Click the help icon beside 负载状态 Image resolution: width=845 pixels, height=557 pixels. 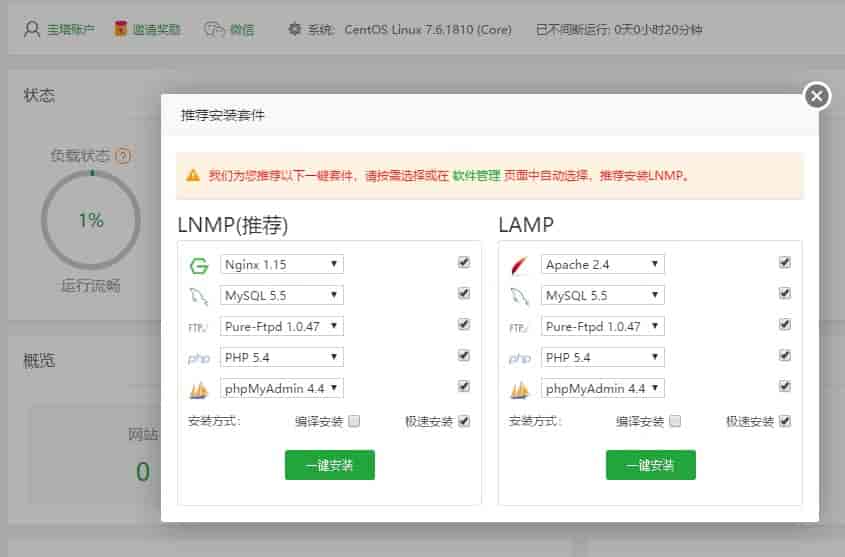(x=123, y=156)
